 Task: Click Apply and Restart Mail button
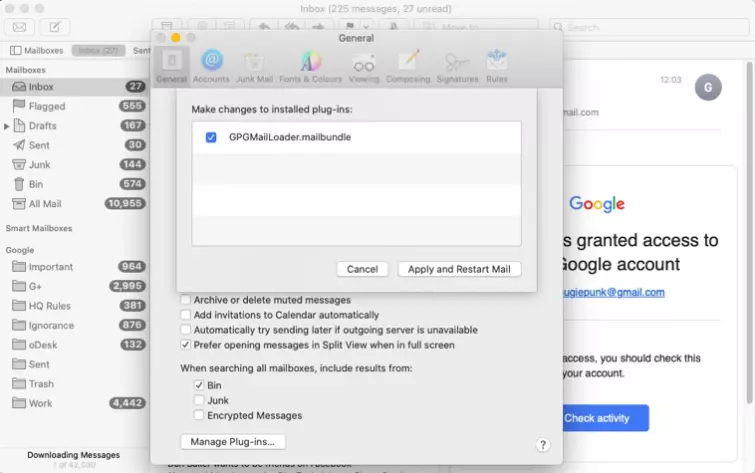point(459,269)
